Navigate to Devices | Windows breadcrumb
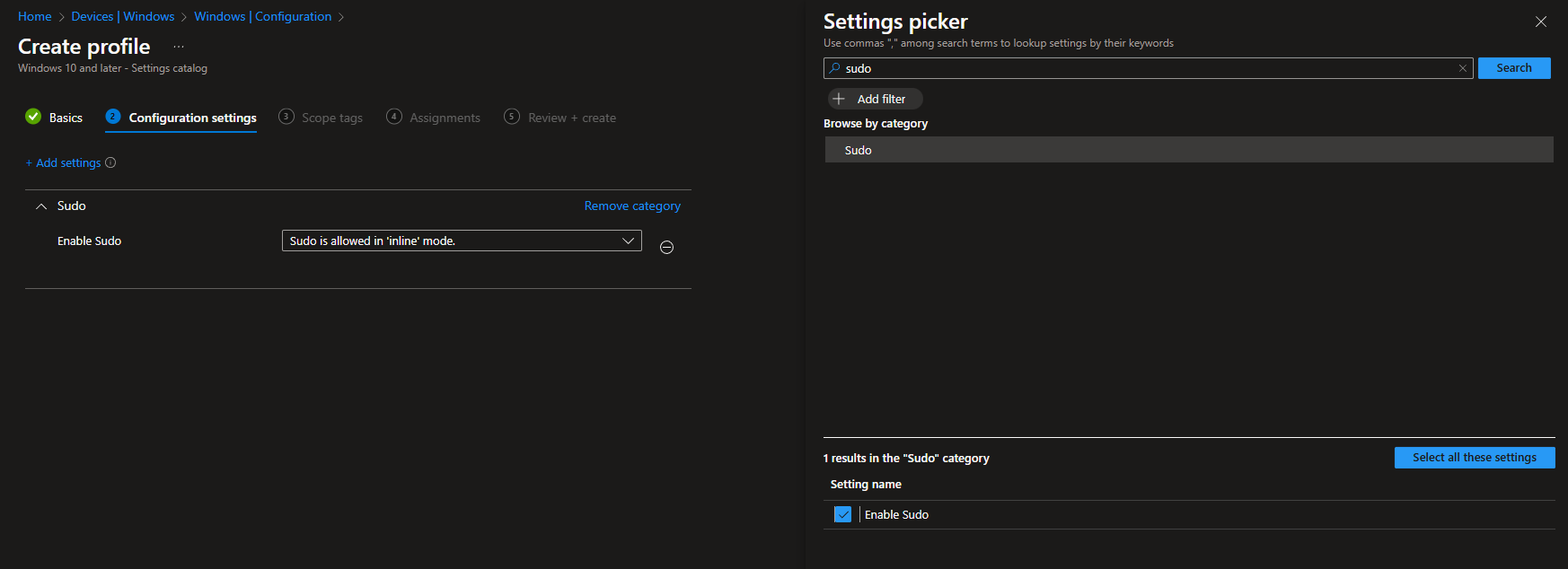 [x=123, y=16]
